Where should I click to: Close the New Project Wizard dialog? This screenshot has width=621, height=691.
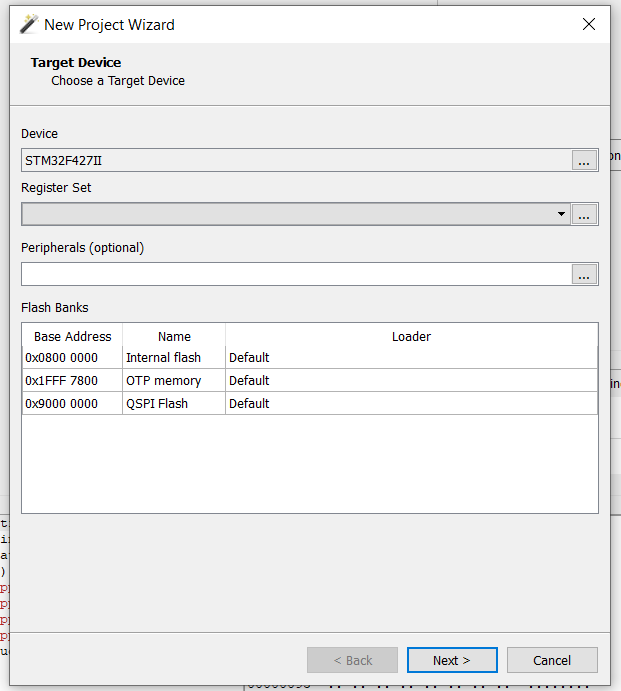[589, 24]
